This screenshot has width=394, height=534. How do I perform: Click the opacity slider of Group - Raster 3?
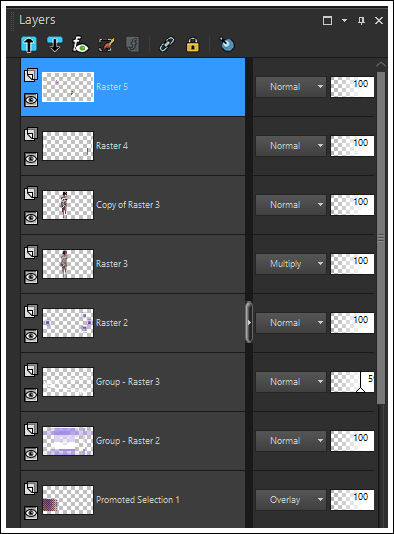pyautogui.click(x=352, y=382)
